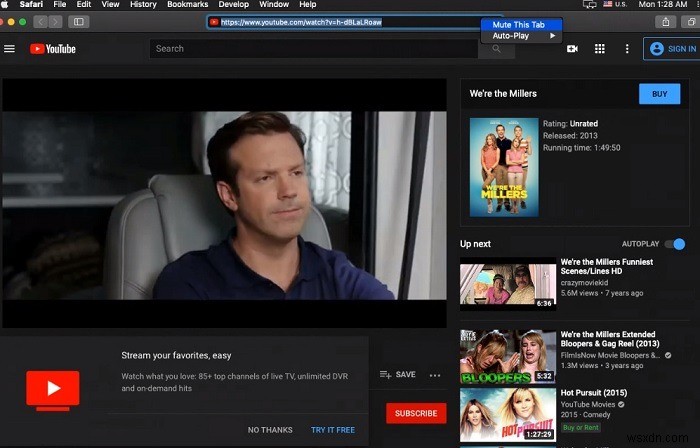Open the create video camera icon

[x=573, y=48]
